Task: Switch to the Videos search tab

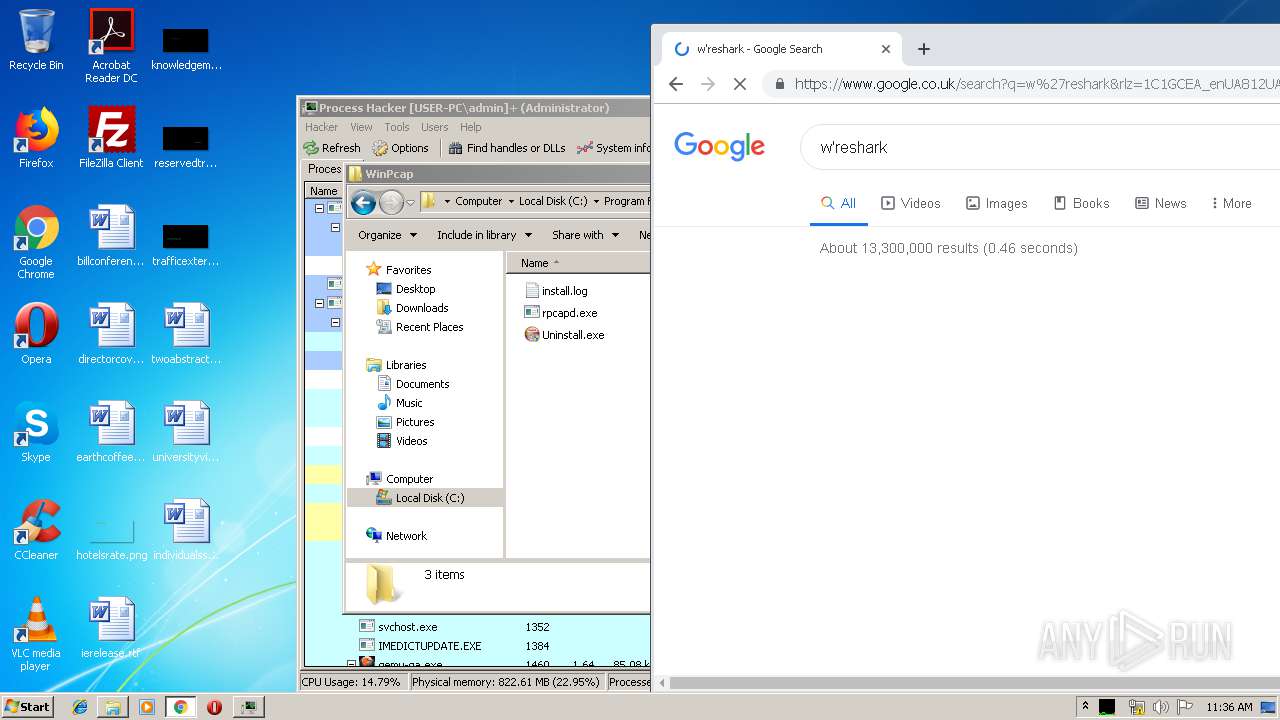Action: (x=911, y=203)
